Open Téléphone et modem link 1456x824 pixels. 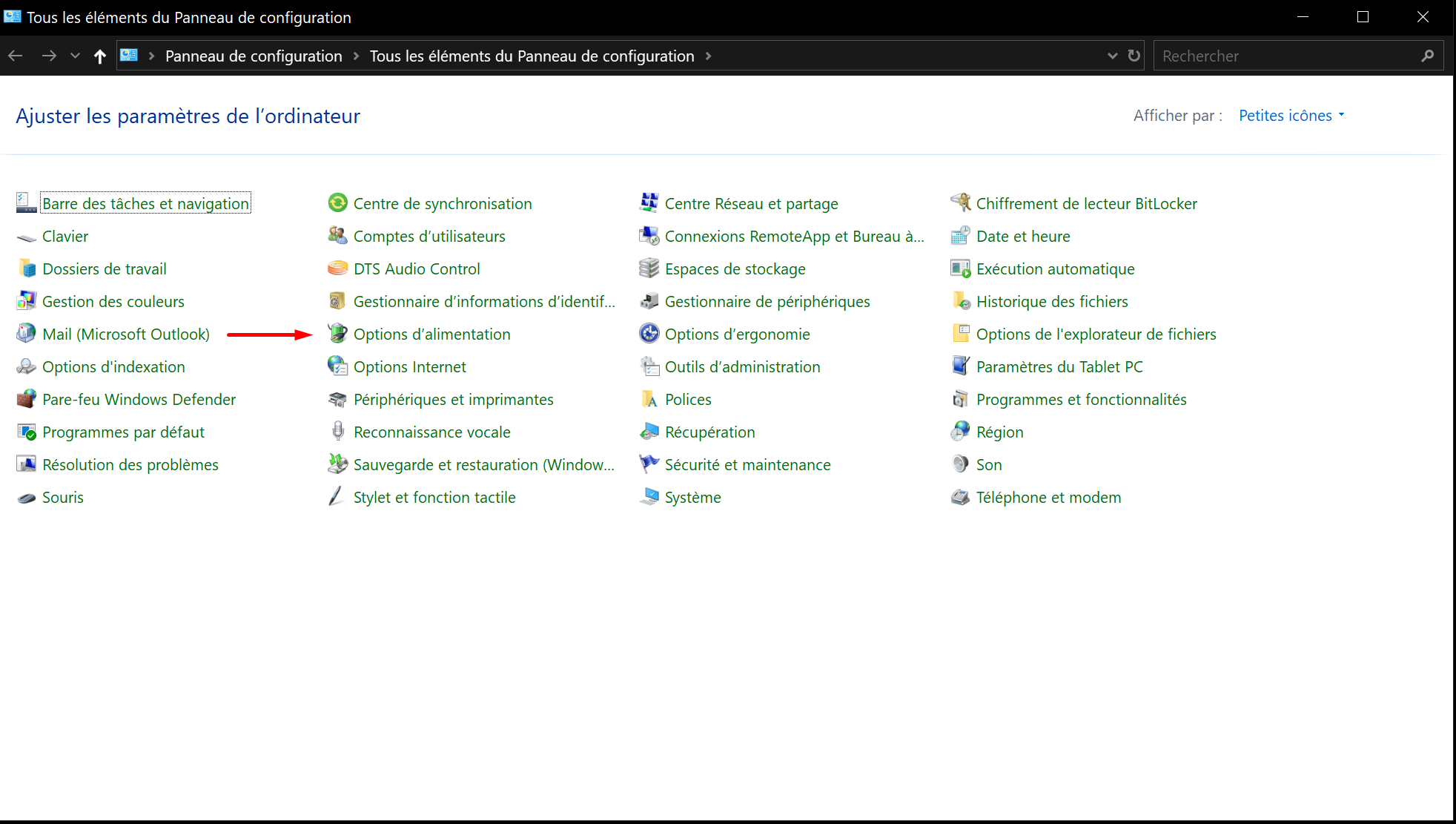pos(1048,497)
